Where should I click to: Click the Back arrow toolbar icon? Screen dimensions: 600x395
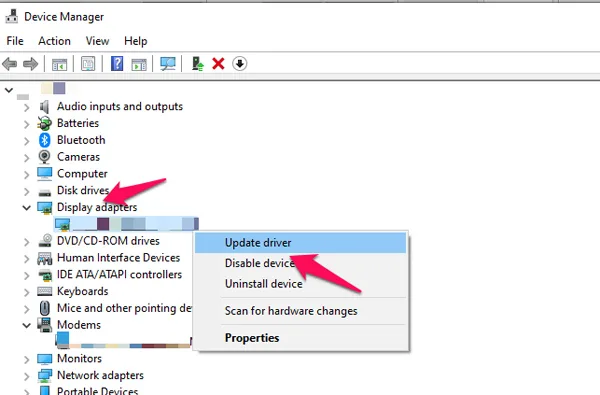pyautogui.click(x=10, y=64)
